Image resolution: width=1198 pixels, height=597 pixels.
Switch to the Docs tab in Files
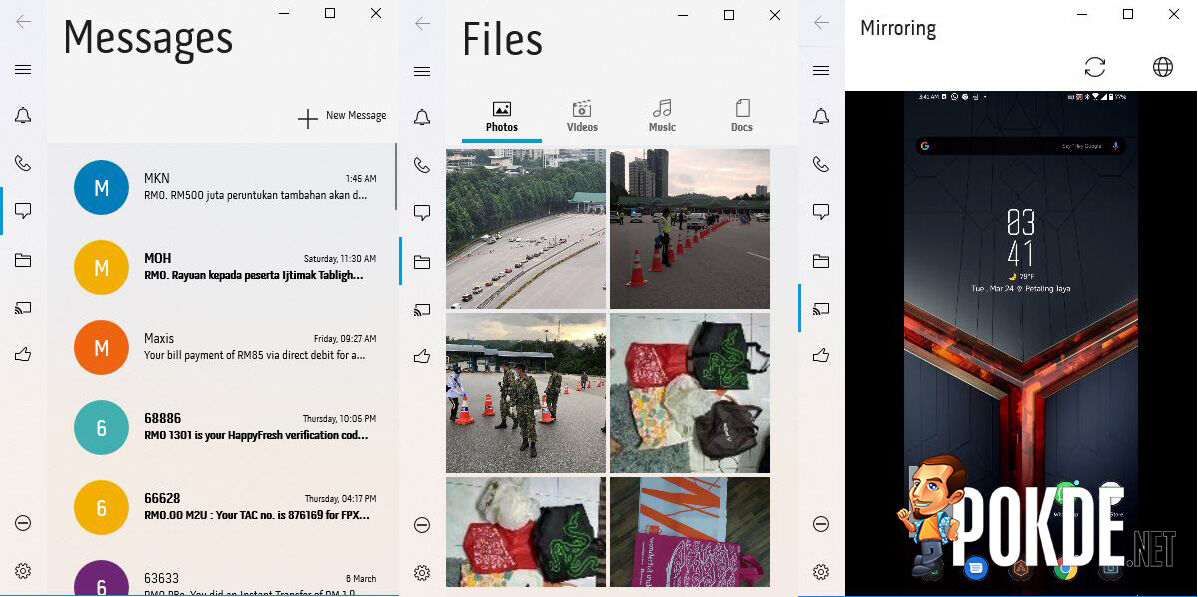(742, 117)
